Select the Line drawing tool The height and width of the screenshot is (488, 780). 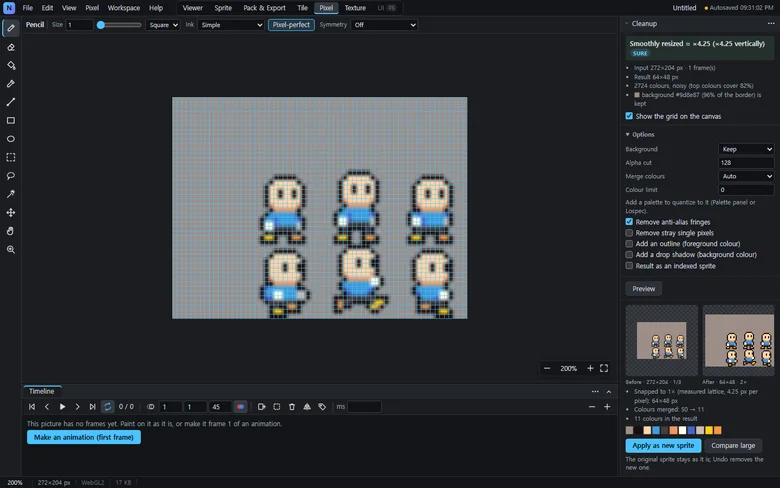(x=10, y=102)
